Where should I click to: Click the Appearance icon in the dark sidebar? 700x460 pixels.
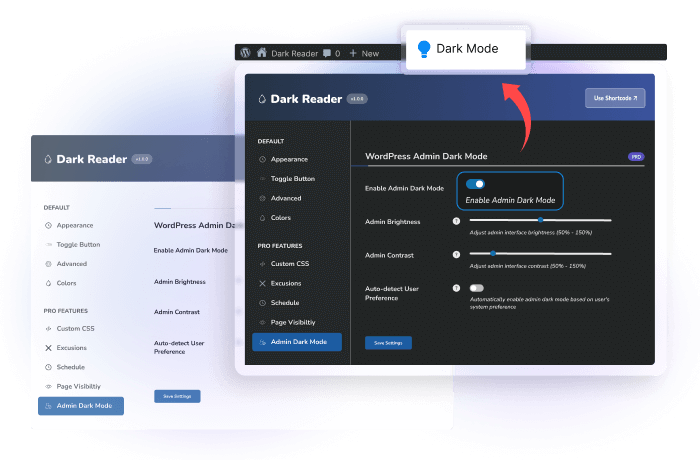pos(262,159)
